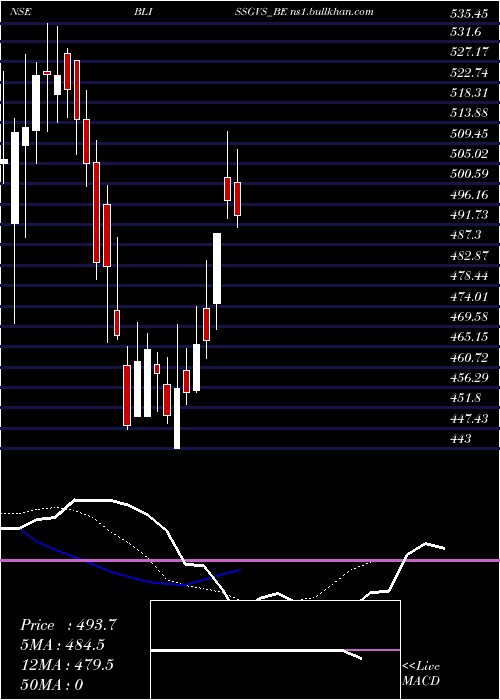This screenshot has width=500, height=700.
Task: Click the tall white candle below 487.3 level
Action: 217,268
